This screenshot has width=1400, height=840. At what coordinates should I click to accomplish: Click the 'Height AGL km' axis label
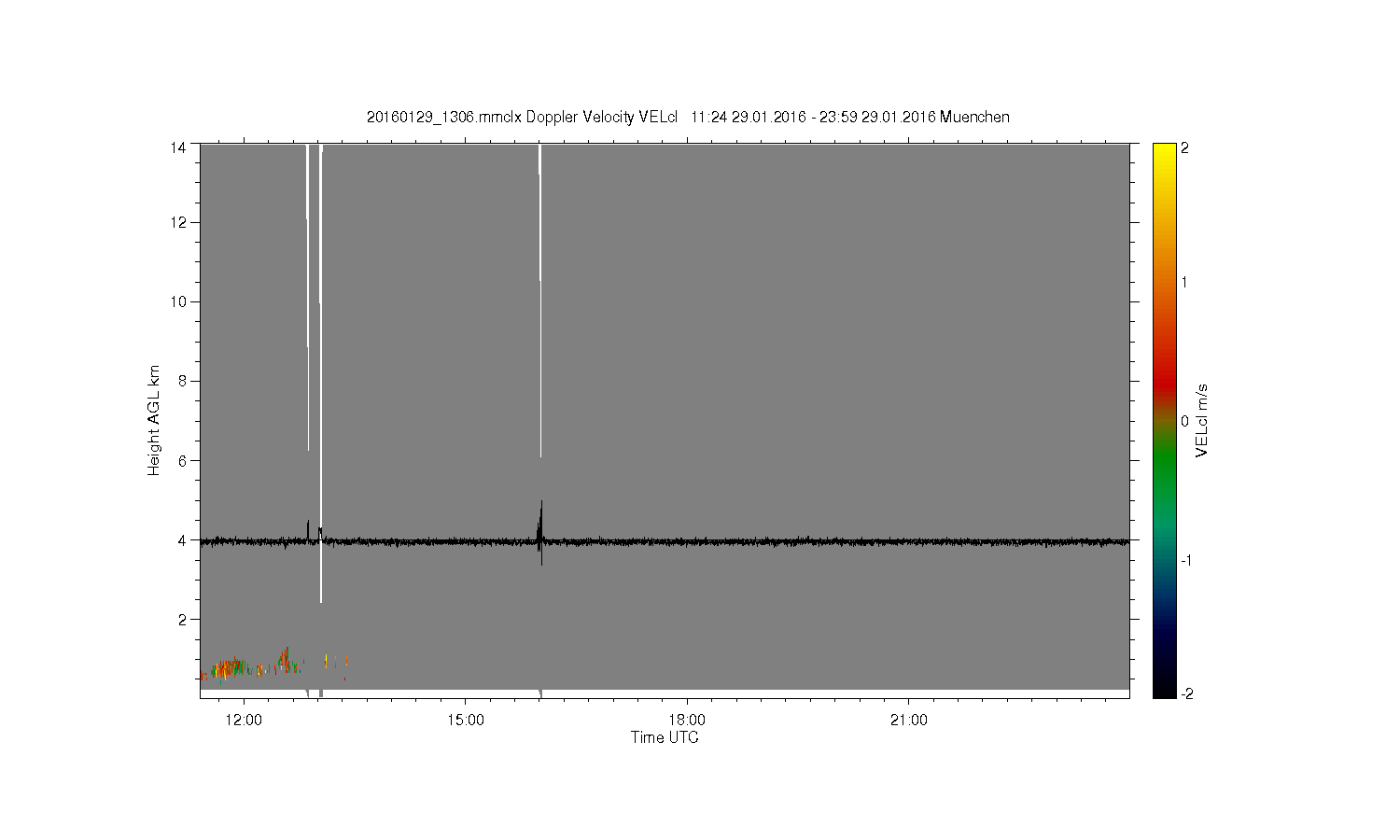click(x=154, y=421)
